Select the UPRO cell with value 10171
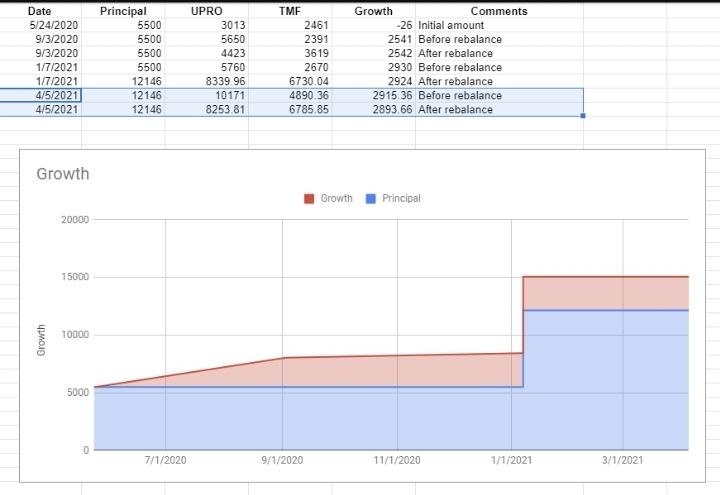The image size is (720, 495). [207, 96]
